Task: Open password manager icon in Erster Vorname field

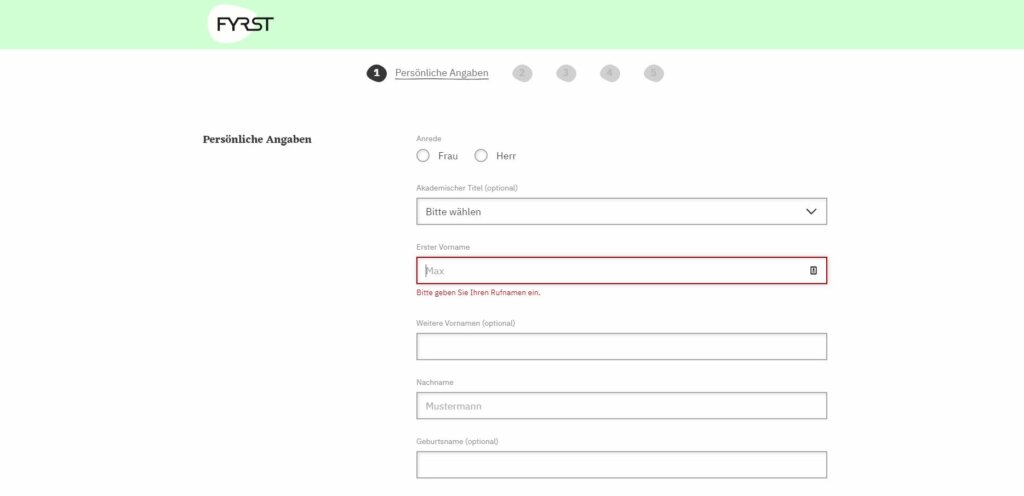Action: click(813, 270)
